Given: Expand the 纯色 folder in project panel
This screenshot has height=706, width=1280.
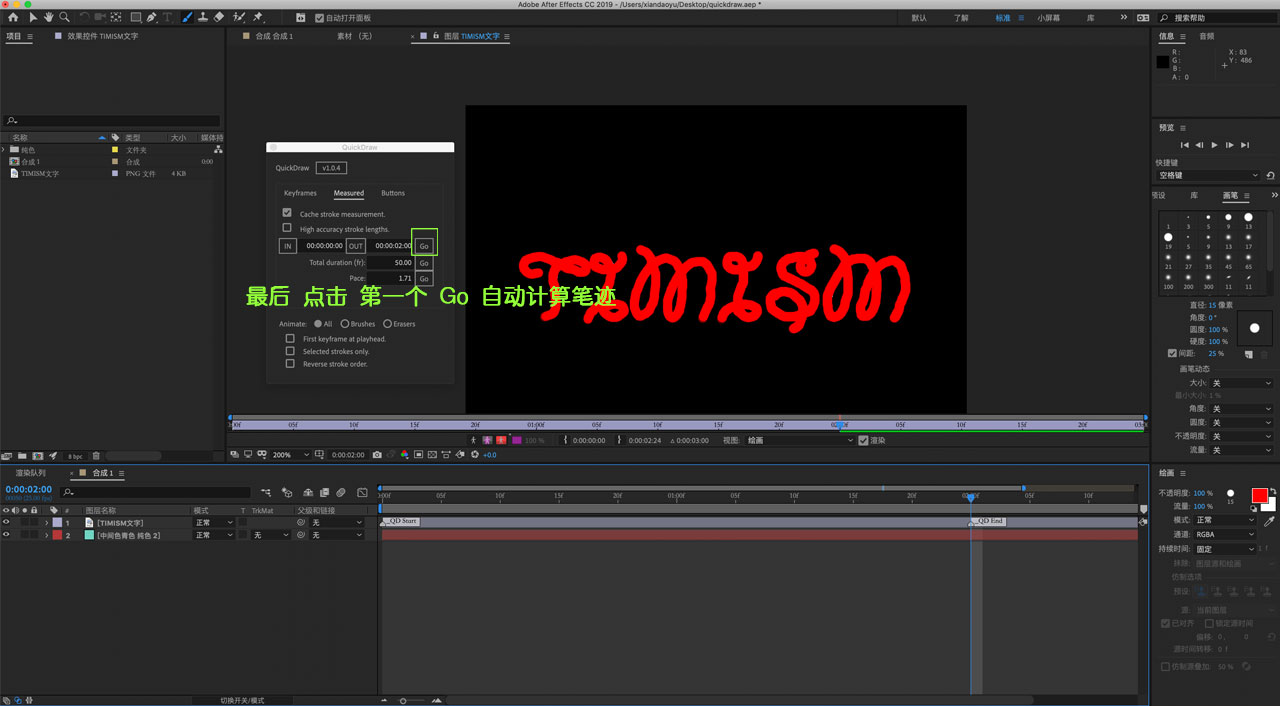Looking at the screenshot, I should 4,149.
